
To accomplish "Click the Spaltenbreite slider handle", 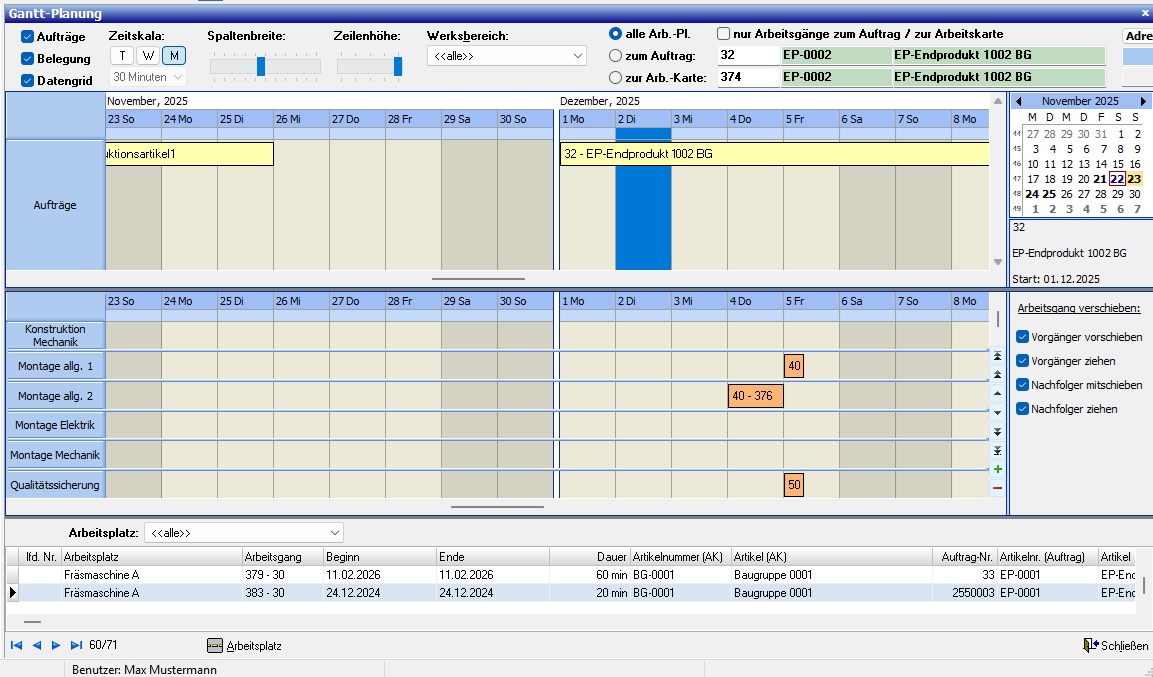I will pos(261,66).
